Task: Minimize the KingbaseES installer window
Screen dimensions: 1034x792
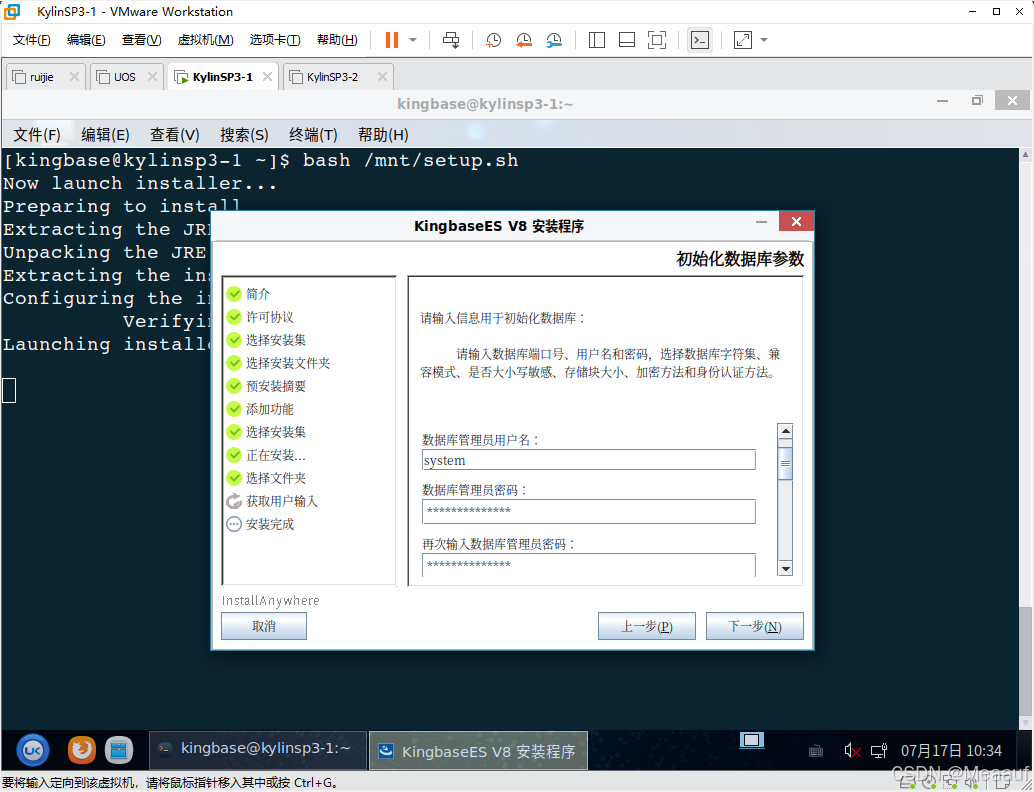Action: point(762,222)
